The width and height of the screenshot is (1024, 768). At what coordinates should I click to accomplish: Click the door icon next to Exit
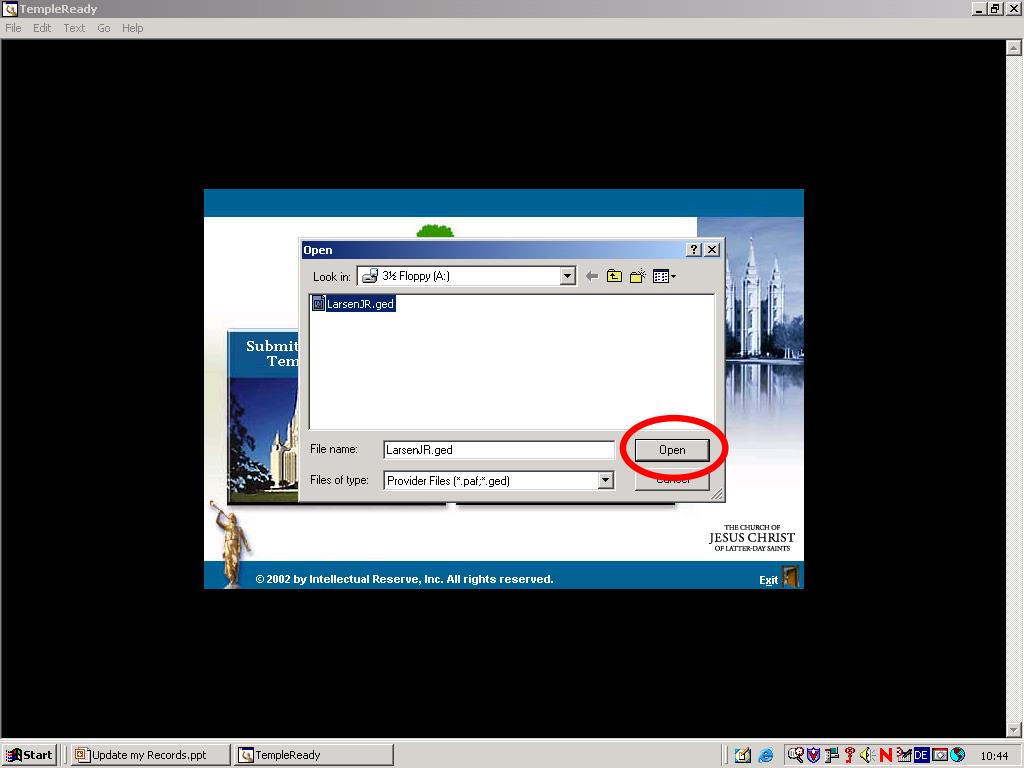point(790,577)
